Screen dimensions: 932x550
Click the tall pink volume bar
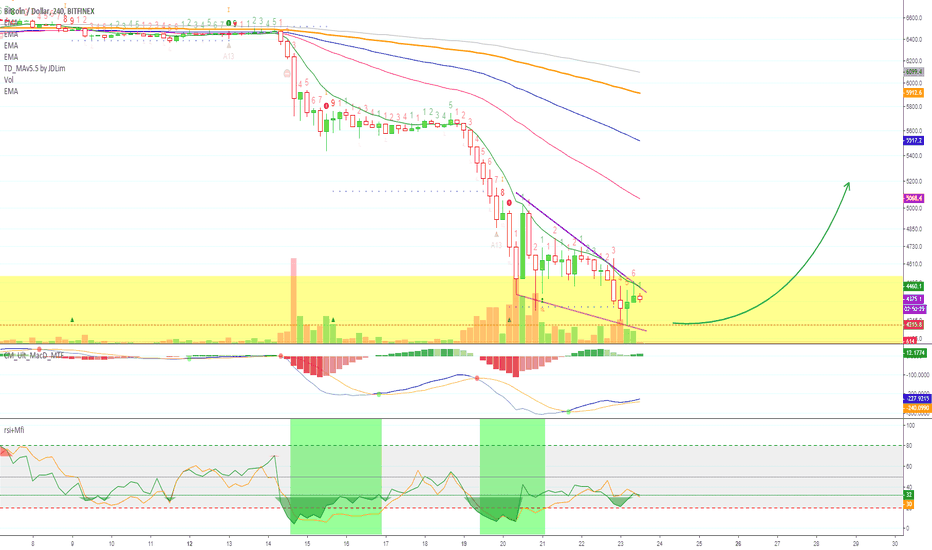tap(293, 301)
